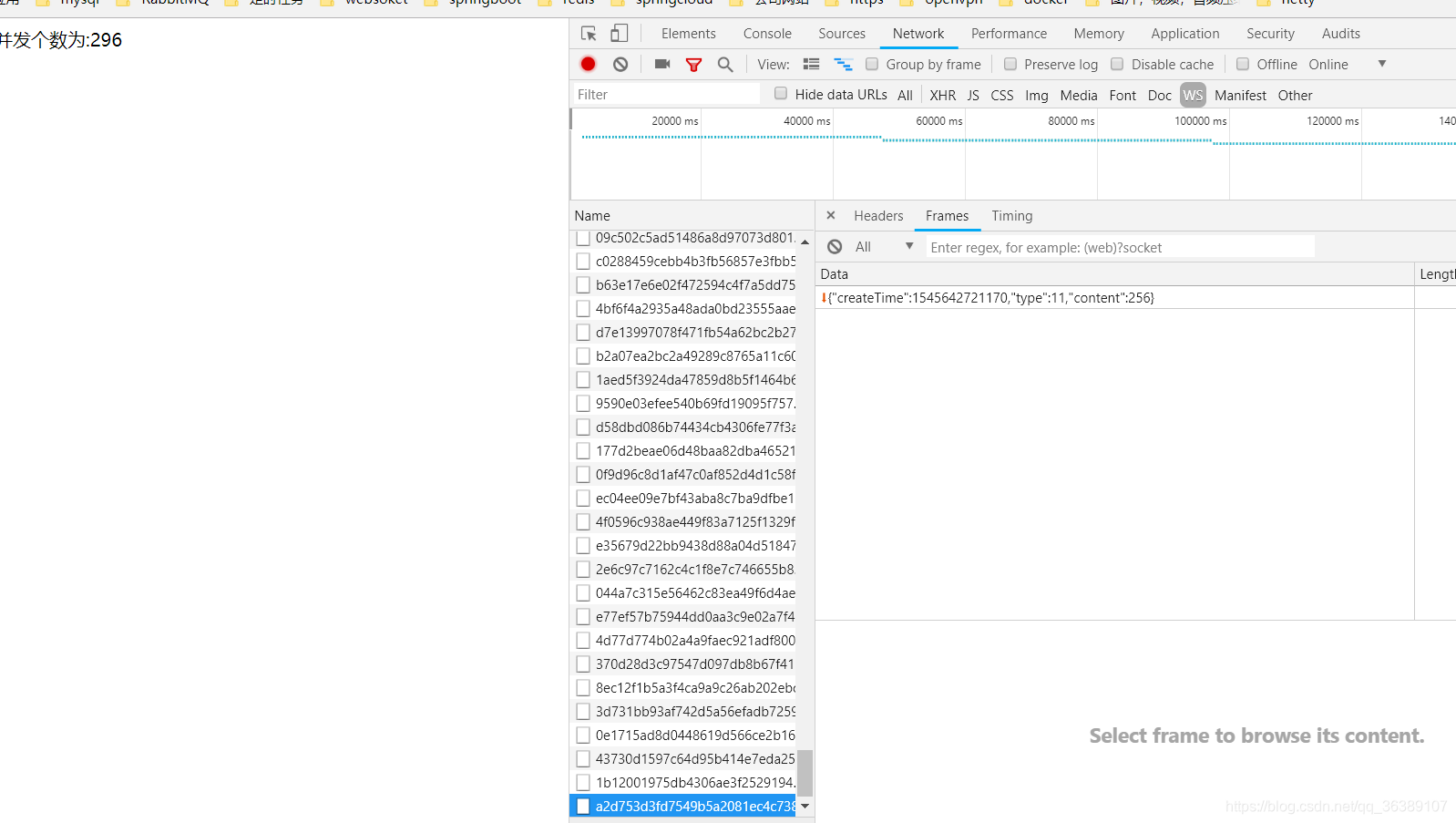The image size is (1456, 823).
Task: Filter requests by JS type
Action: (973, 95)
